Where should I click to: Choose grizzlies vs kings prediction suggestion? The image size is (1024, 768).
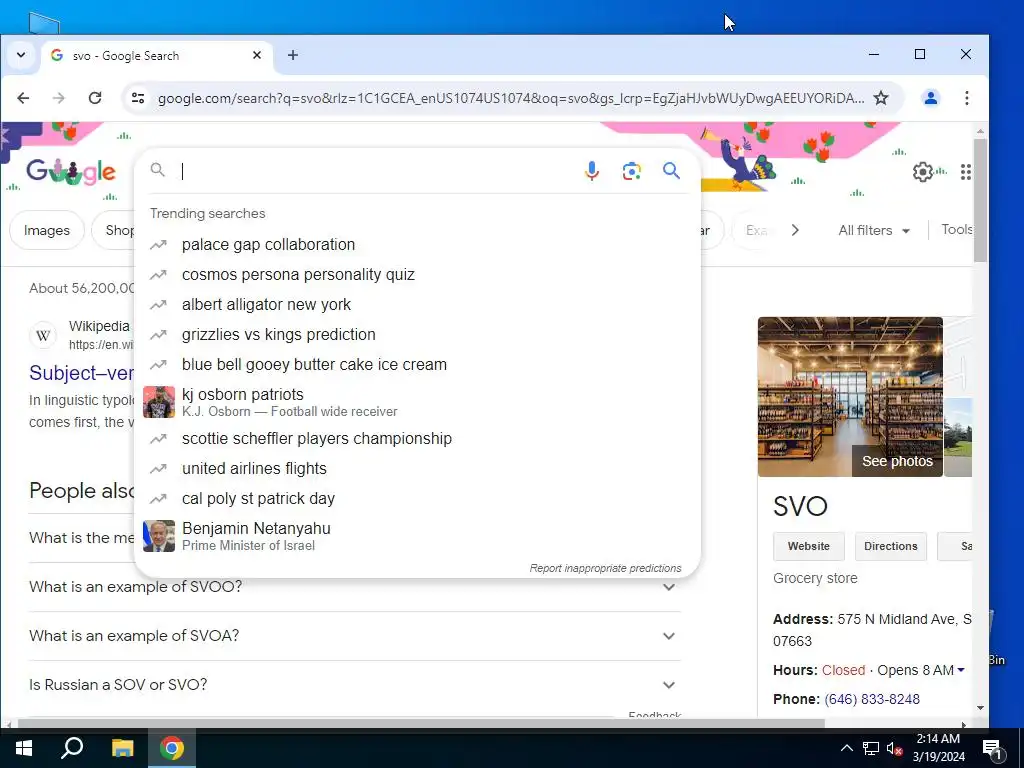tap(417, 335)
